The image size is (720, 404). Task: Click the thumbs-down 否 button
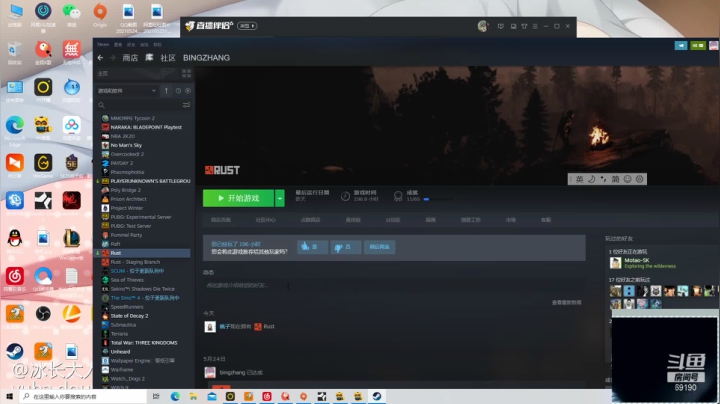click(345, 247)
